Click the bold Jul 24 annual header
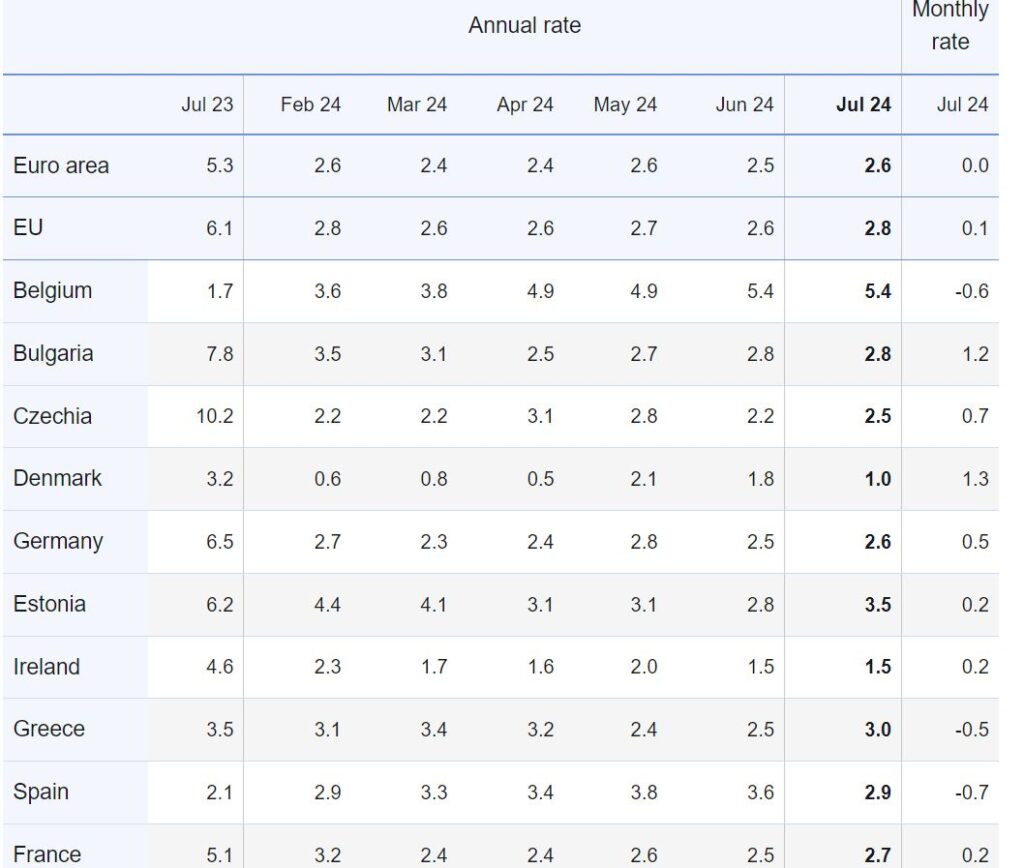The height and width of the screenshot is (868, 1024). [863, 104]
